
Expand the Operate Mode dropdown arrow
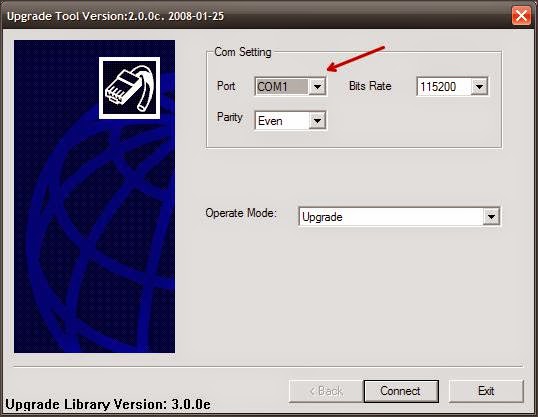click(x=491, y=217)
